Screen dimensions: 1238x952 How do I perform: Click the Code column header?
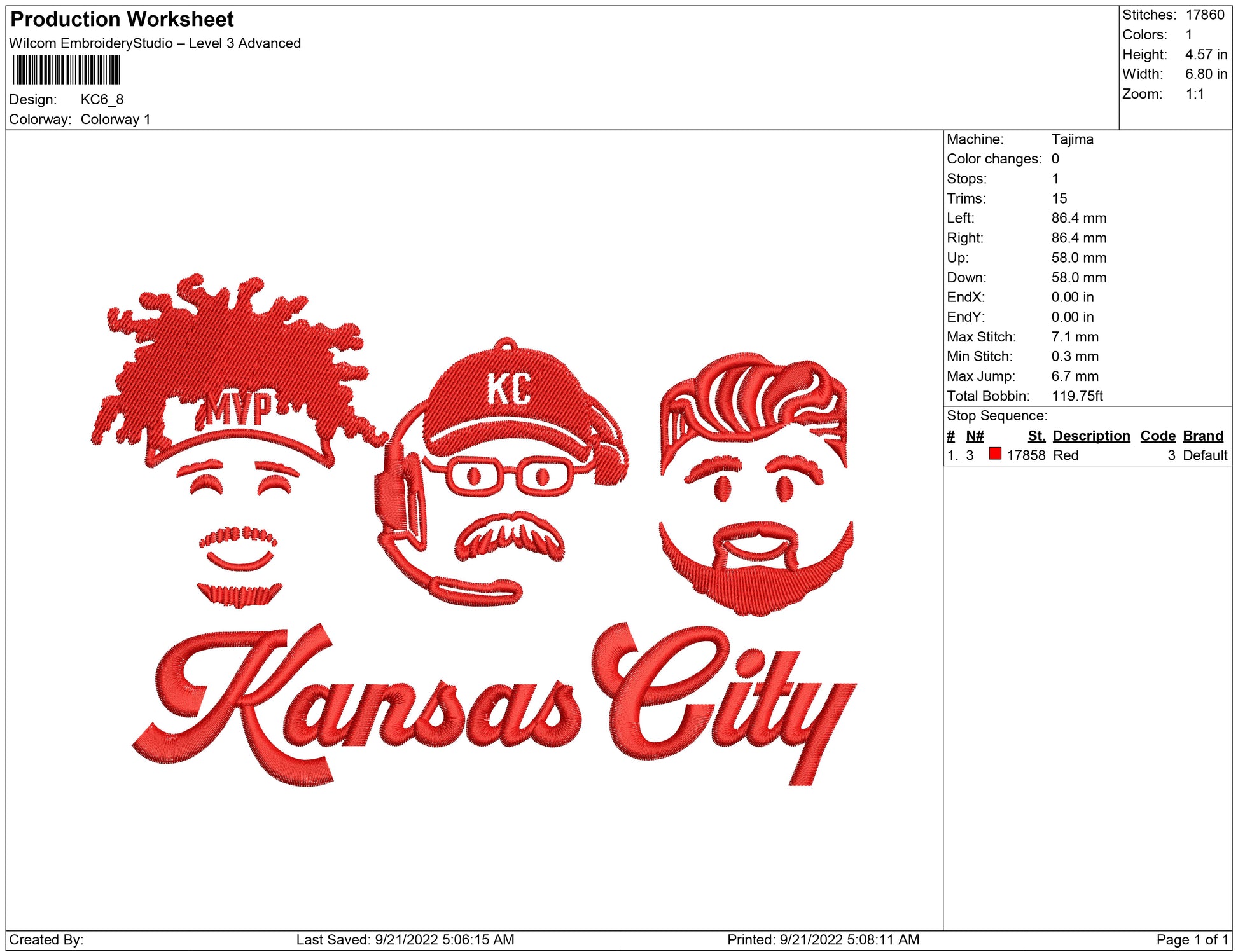coord(1157,436)
